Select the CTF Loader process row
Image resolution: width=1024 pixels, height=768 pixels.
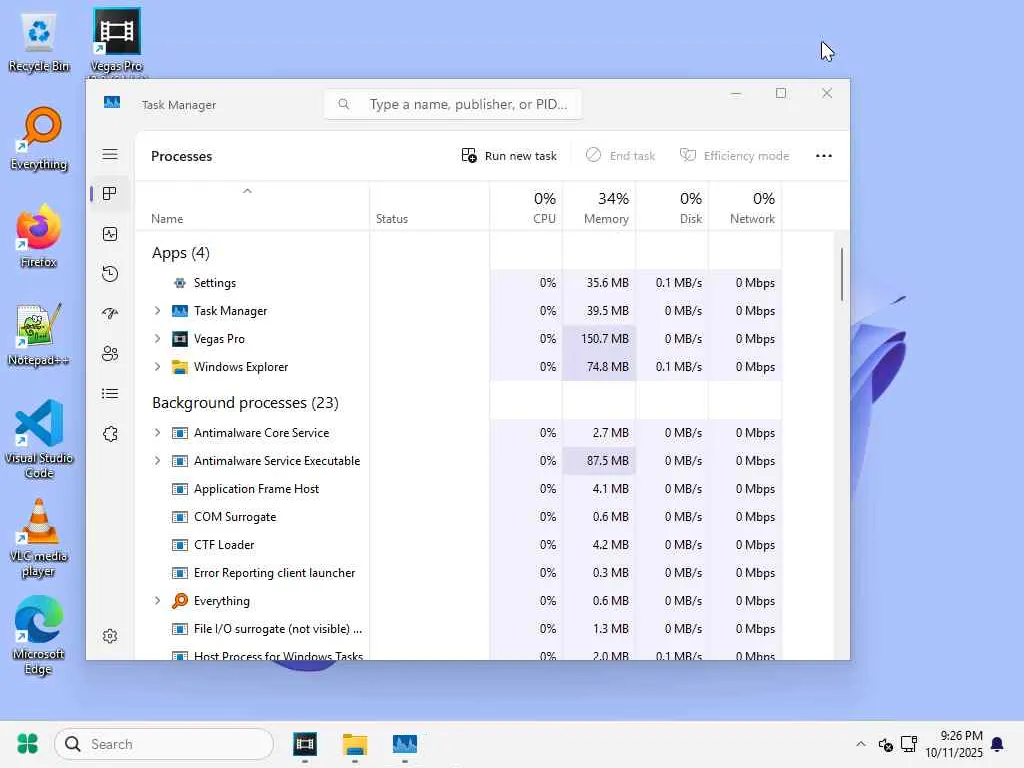point(458,545)
